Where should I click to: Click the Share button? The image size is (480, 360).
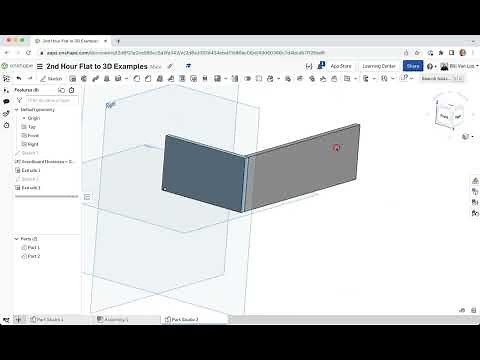click(x=413, y=66)
